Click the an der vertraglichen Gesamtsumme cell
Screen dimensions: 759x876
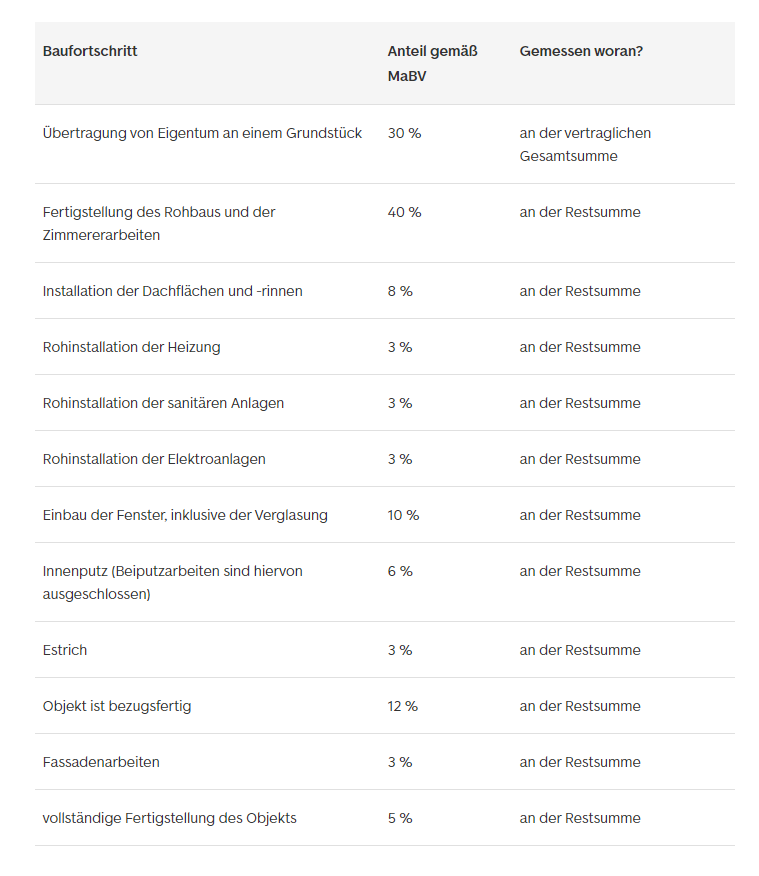click(x=585, y=144)
